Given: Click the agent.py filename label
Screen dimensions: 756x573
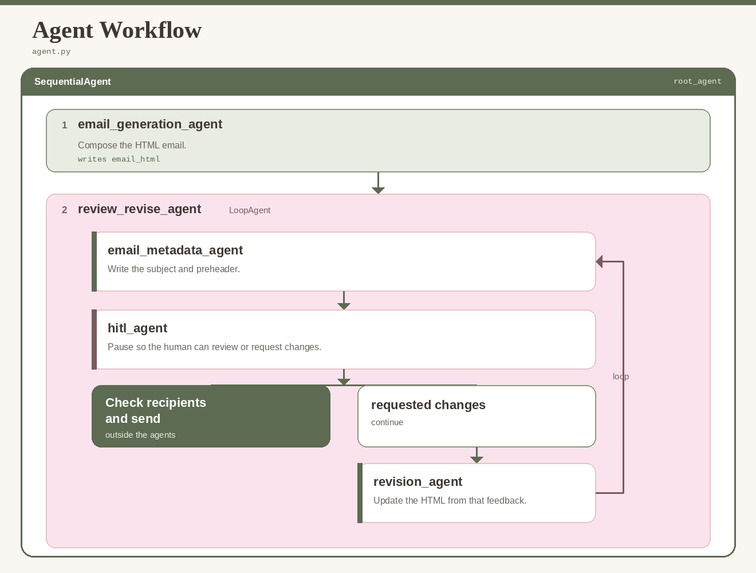Looking at the screenshot, I should 51,52.
